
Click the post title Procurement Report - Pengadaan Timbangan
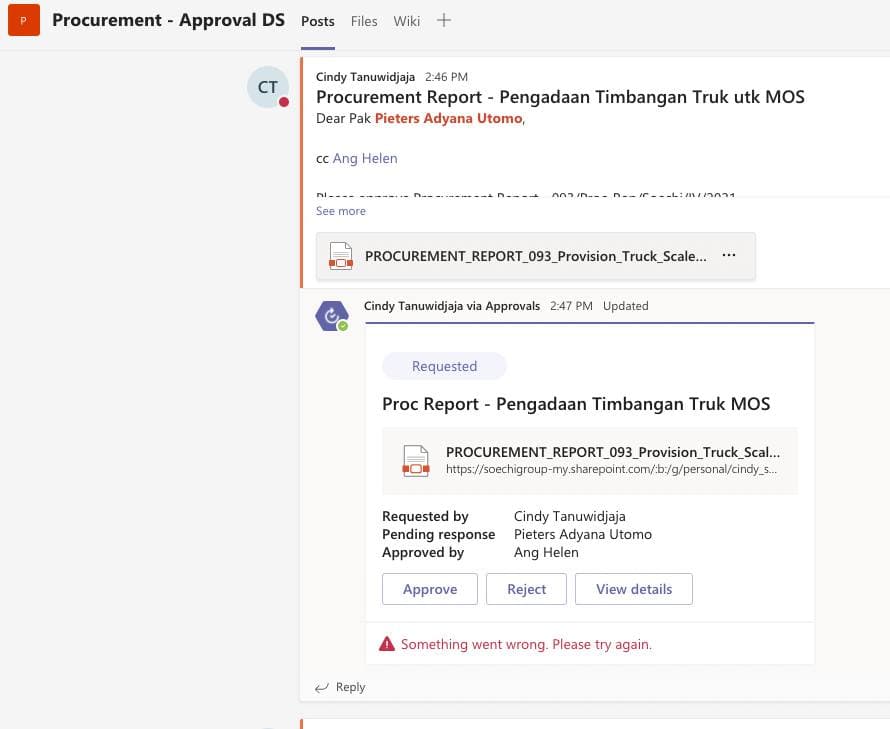tap(560, 97)
